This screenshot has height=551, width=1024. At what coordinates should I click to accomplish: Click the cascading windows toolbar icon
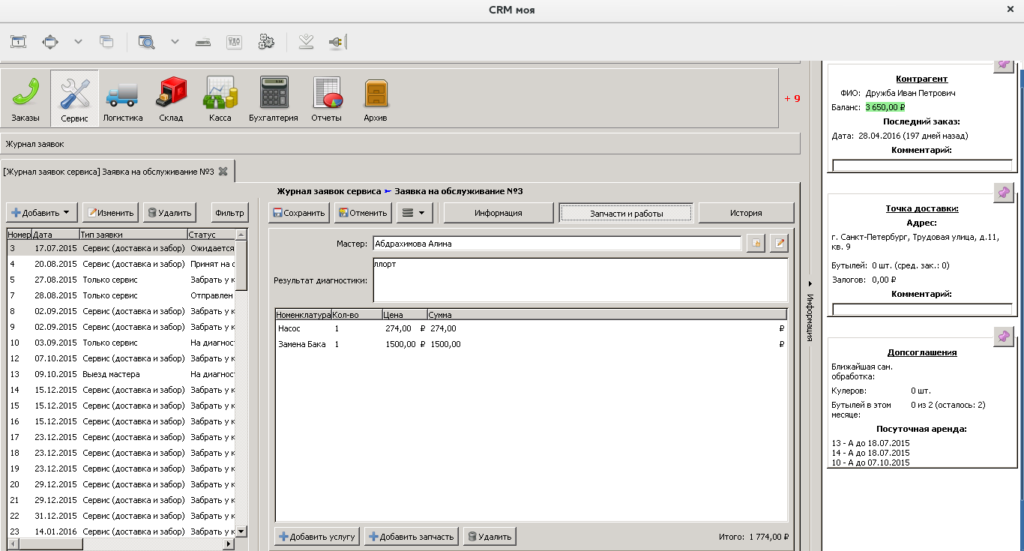[106, 42]
